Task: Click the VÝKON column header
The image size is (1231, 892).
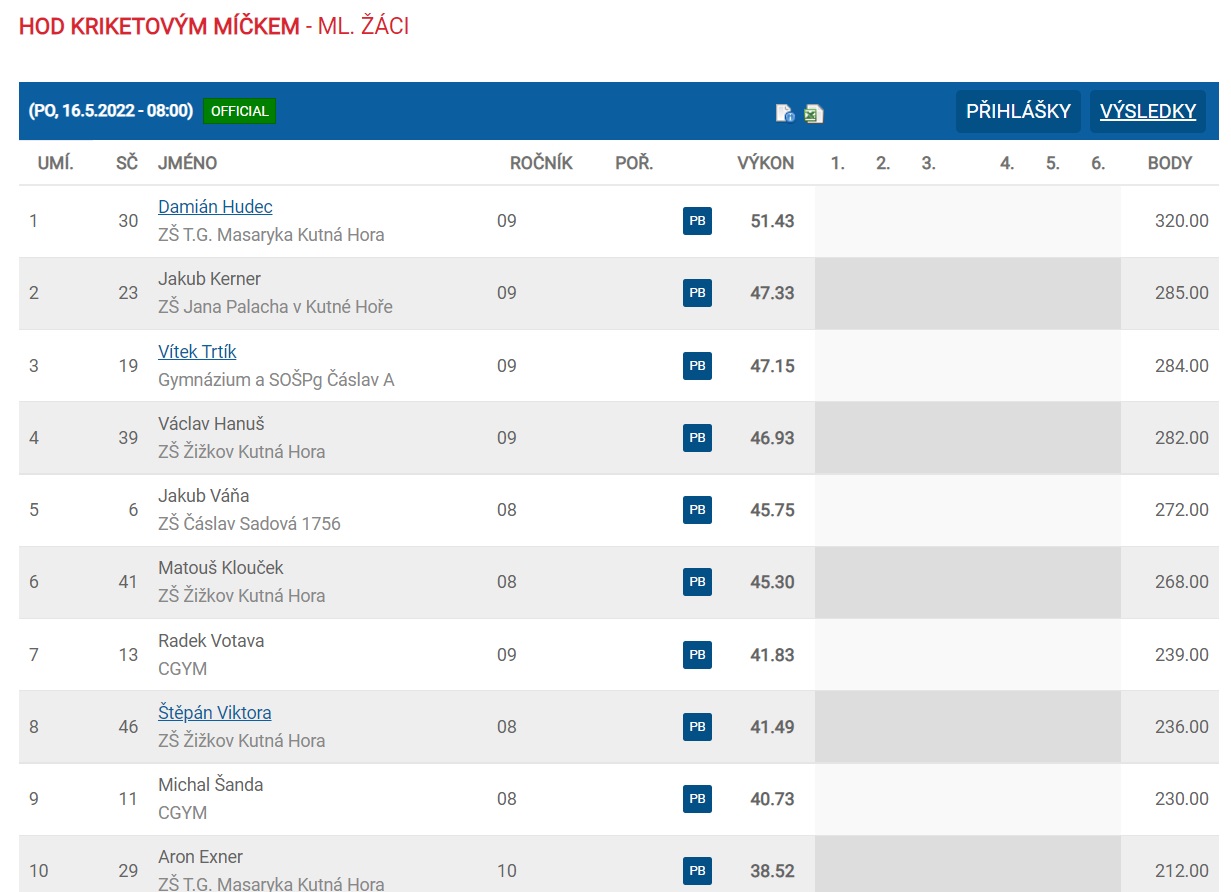Action: 766,163
